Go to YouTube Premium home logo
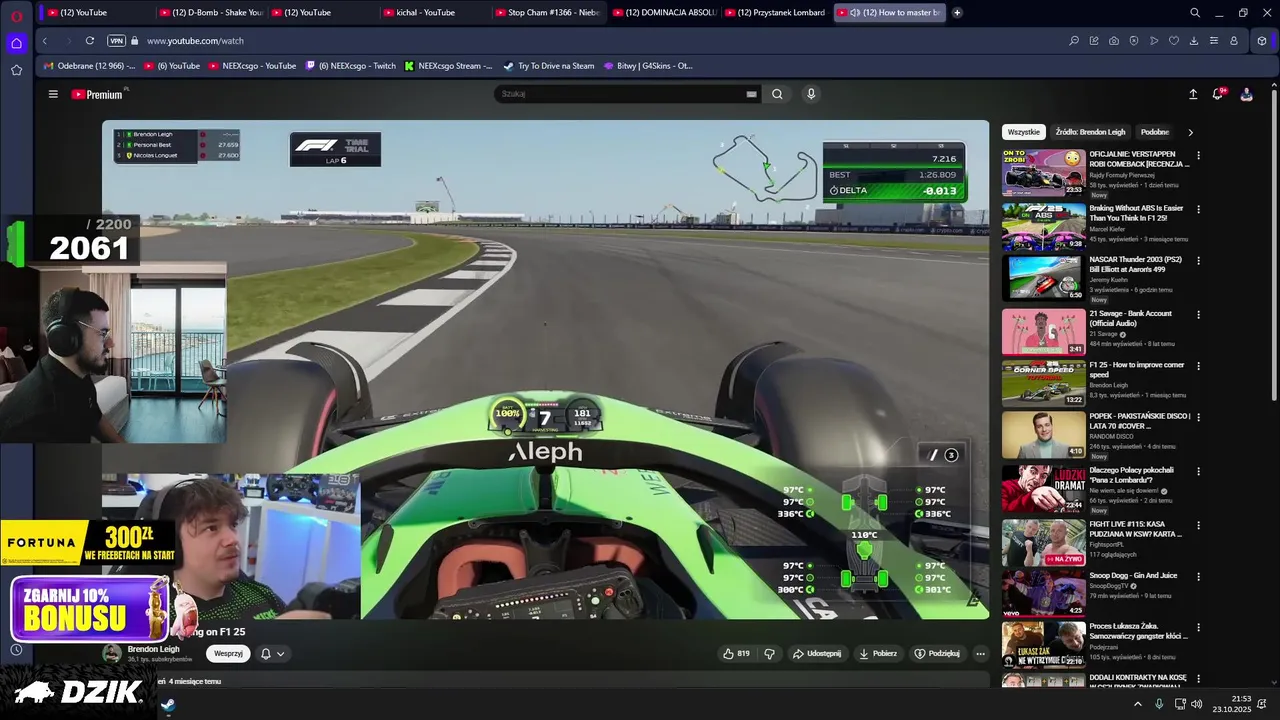This screenshot has width=1280, height=720. (97, 94)
